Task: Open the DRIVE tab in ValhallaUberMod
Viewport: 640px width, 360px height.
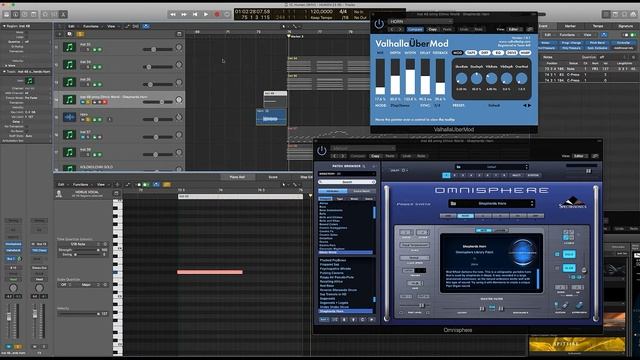Action: coord(511,53)
